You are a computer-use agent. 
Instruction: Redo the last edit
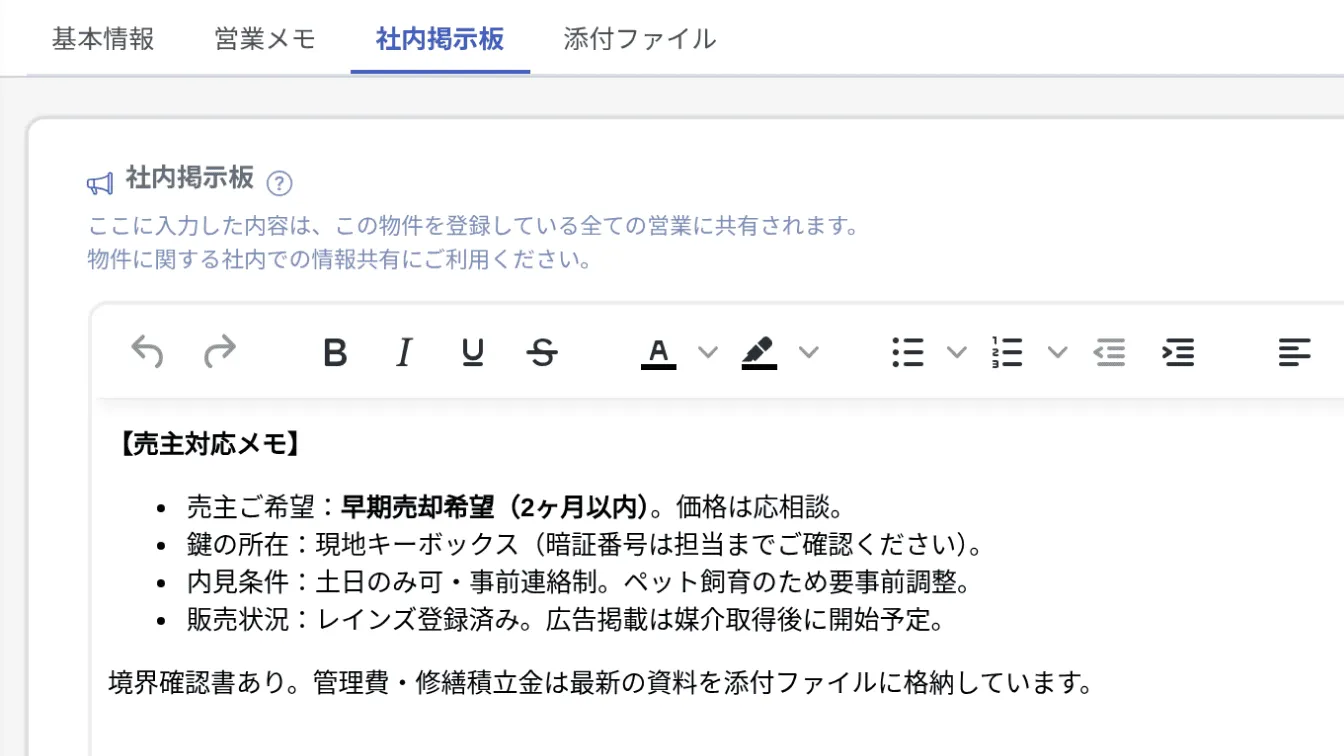[x=219, y=352]
